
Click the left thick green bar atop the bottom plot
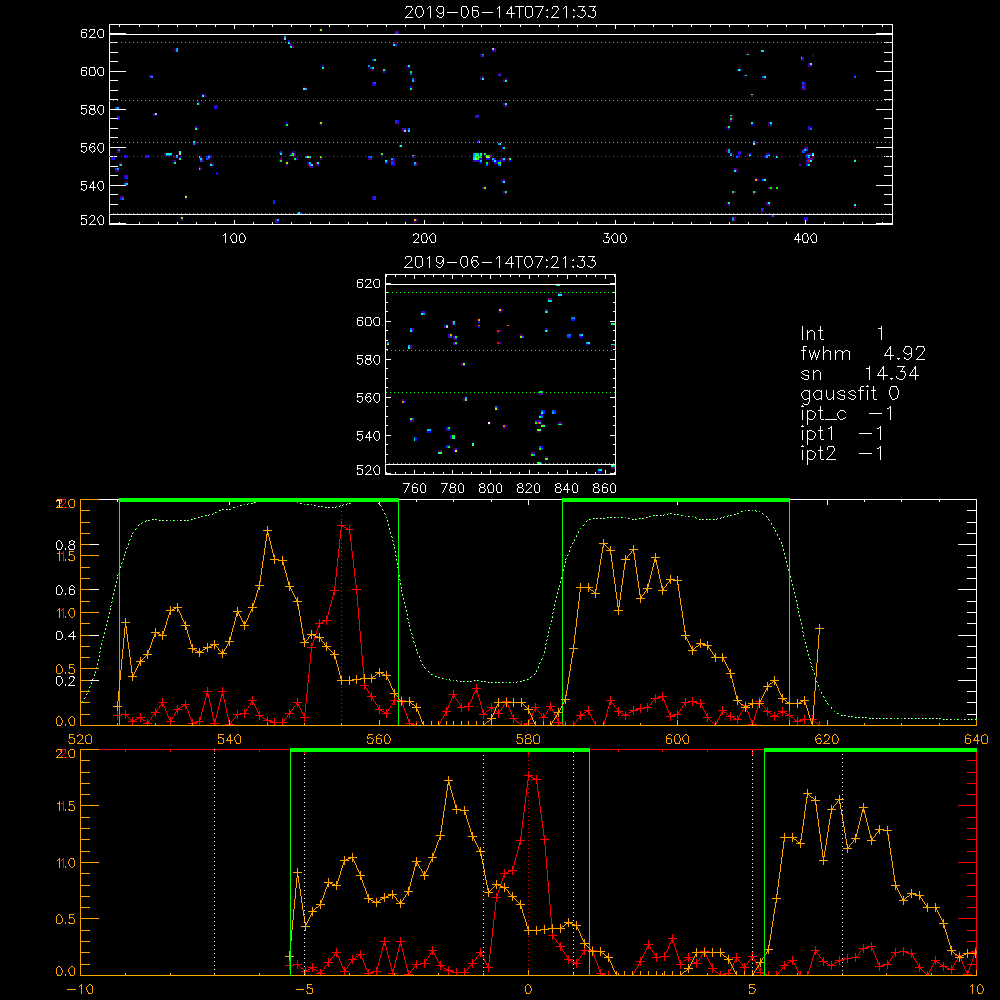439,750
